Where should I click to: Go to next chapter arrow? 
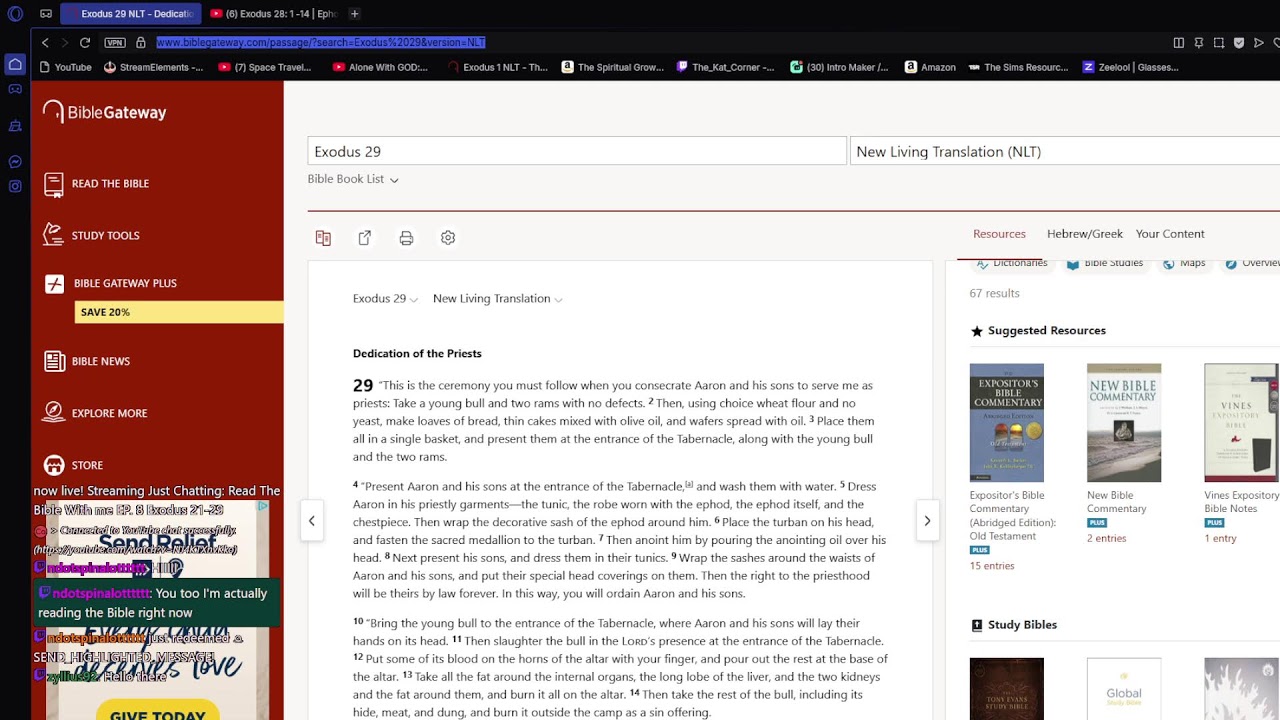pos(927,521)
